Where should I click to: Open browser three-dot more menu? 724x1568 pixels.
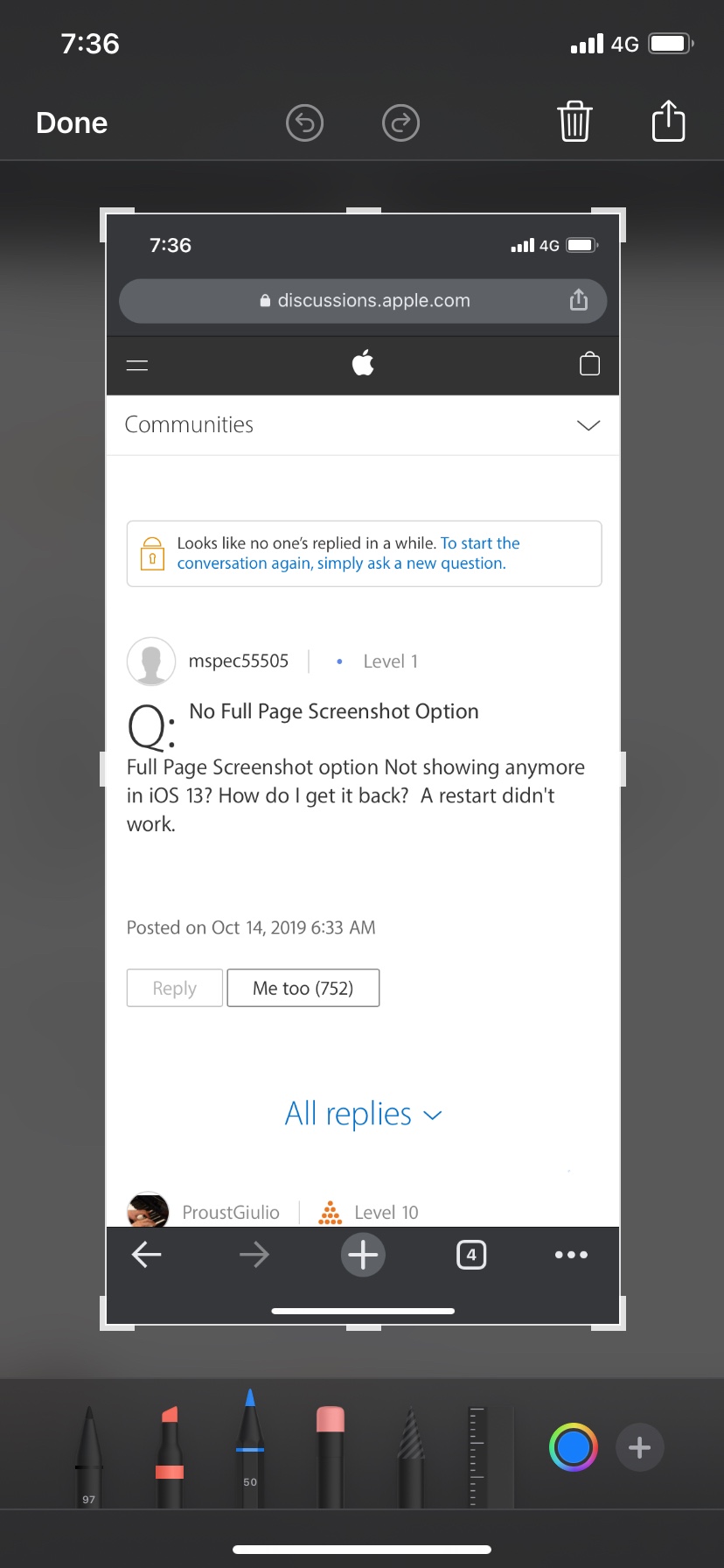[571, 1256]
